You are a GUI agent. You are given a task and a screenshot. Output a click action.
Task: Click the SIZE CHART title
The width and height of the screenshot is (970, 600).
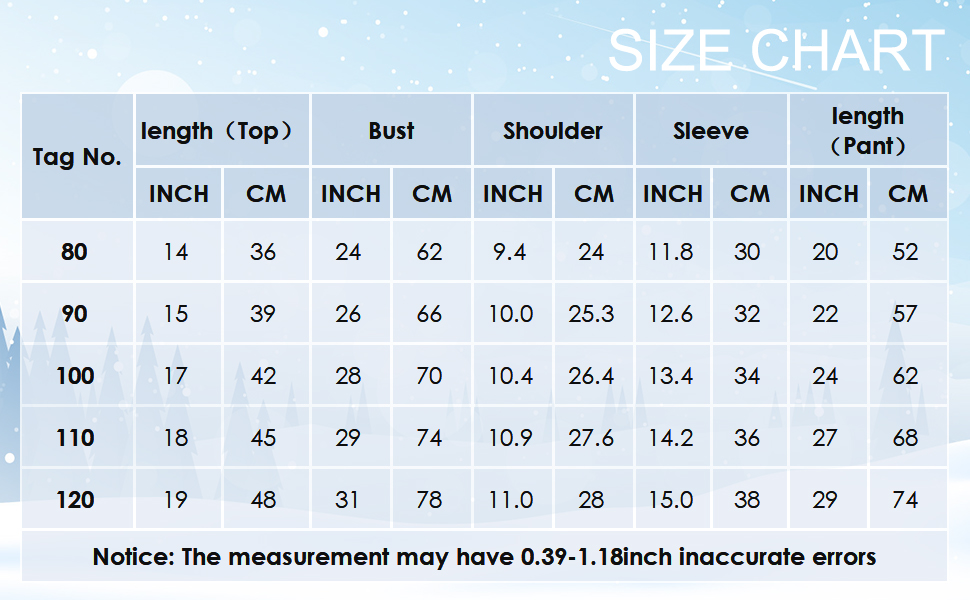pos(776,50)
